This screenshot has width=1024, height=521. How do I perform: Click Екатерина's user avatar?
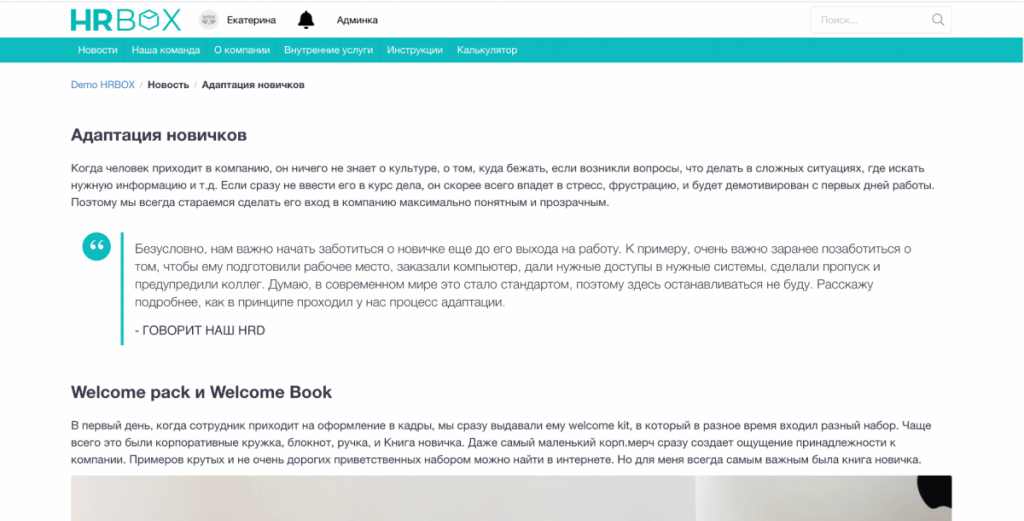pos(208,20)
